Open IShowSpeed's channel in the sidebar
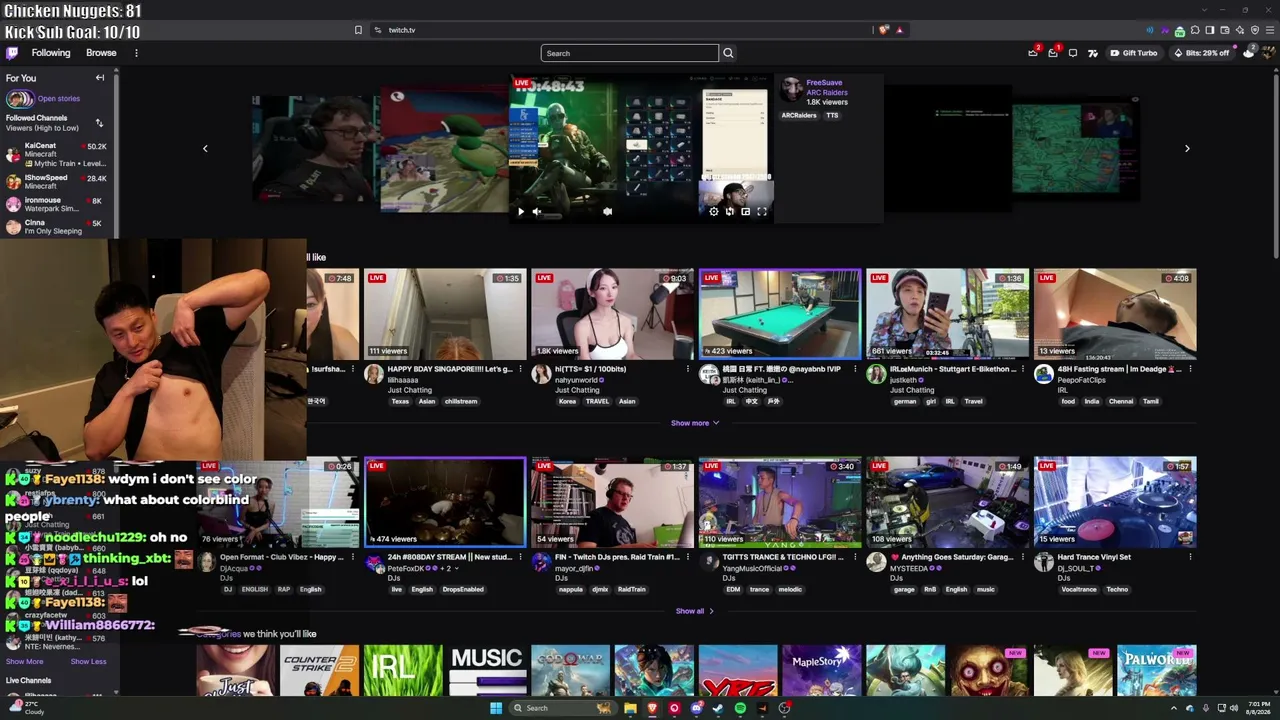This screenshot has height=720, width=1280. (56, 182)
